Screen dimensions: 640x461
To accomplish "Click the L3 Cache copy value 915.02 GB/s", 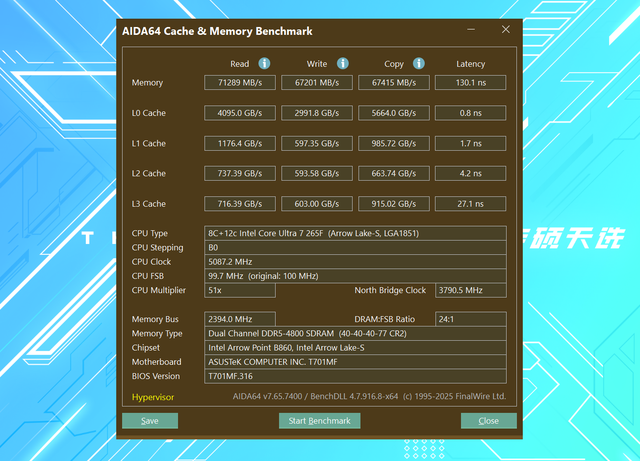I will (394, 204).
